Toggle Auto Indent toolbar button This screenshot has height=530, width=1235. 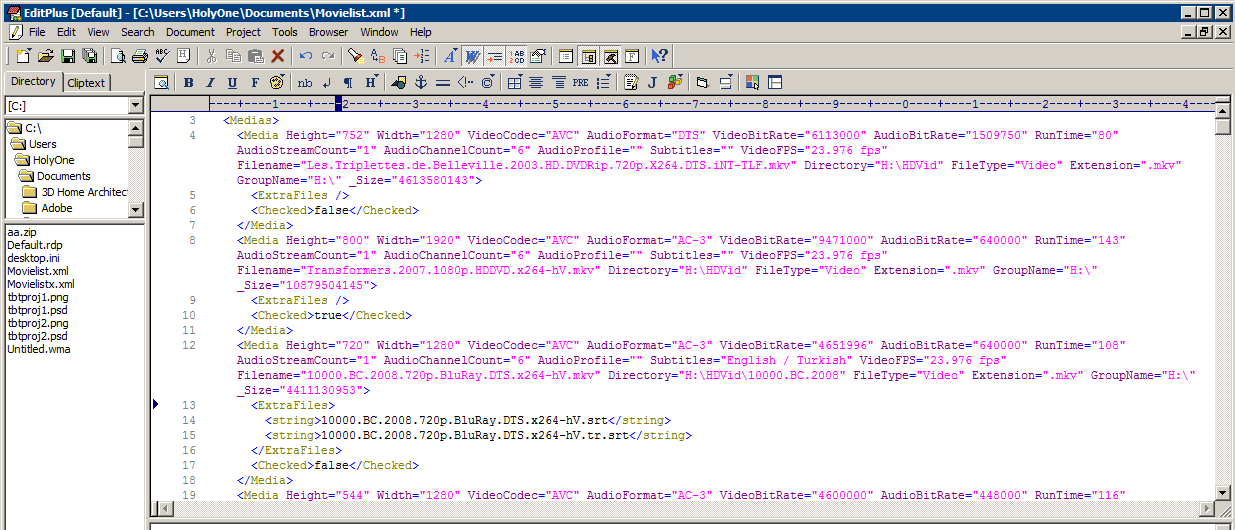click(494, 56)
